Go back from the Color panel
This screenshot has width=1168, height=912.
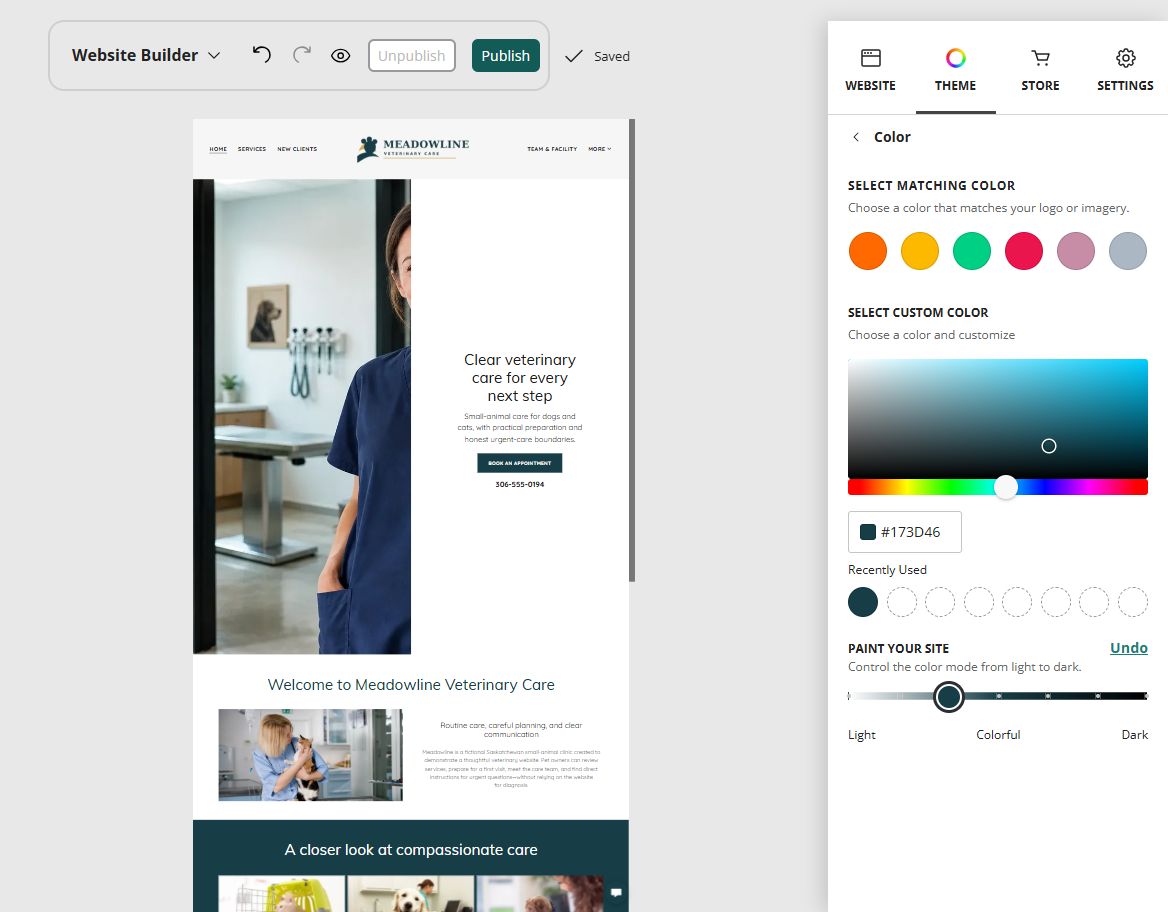pyautogui.click(x=856, y=137)
